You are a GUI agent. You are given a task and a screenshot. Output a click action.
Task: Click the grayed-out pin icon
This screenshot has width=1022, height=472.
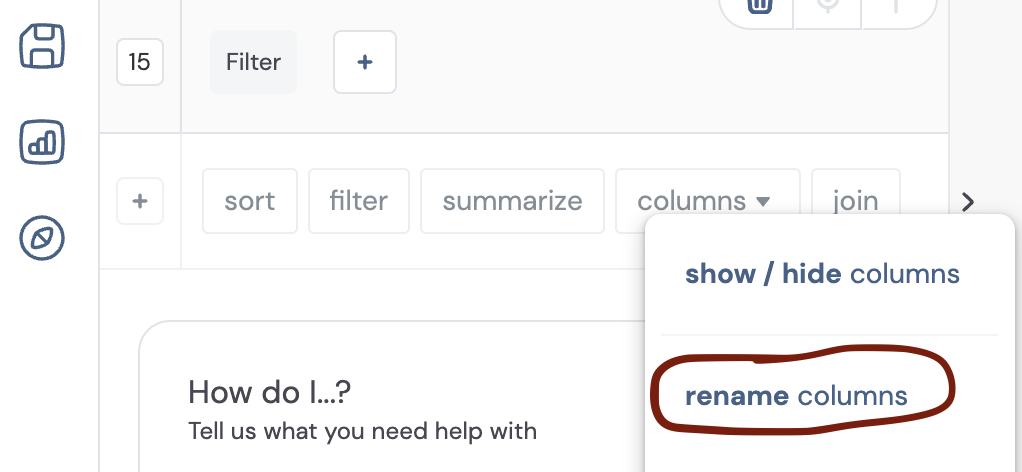828,6
